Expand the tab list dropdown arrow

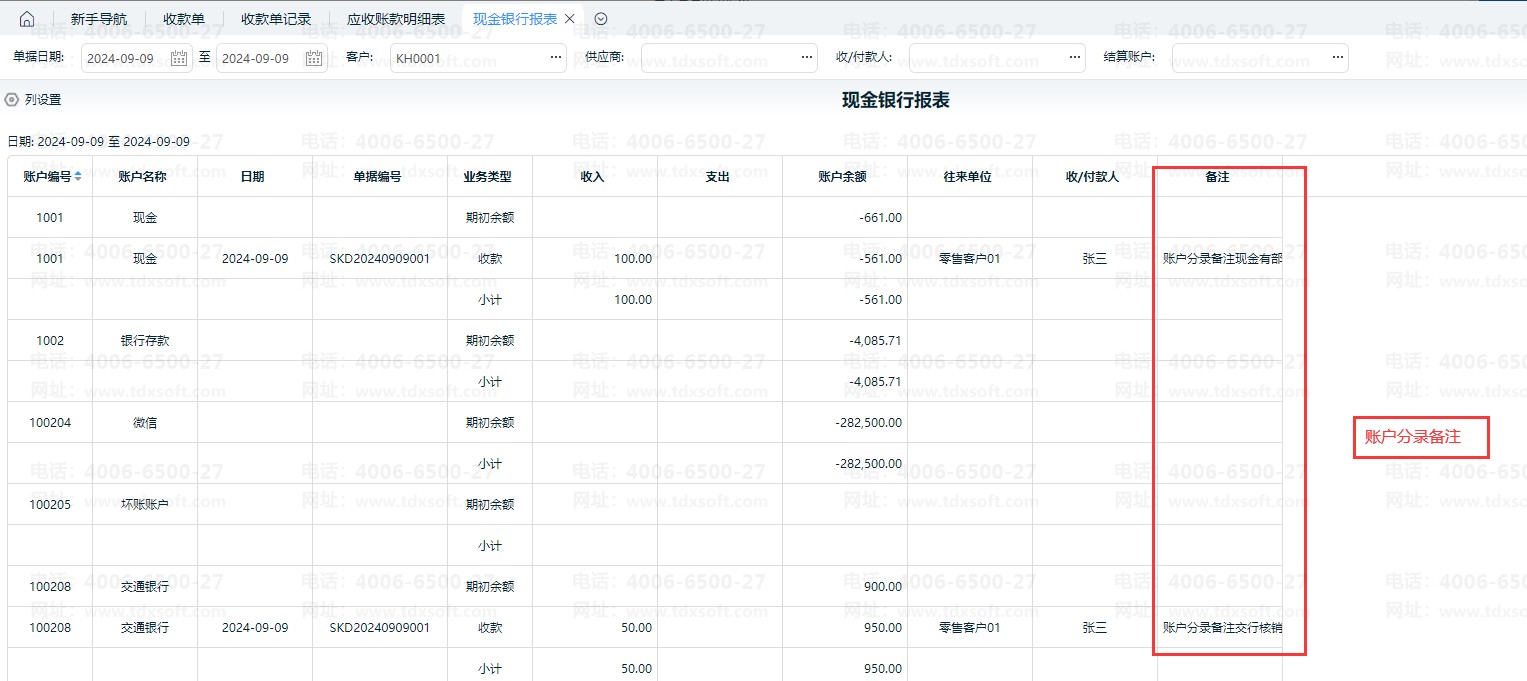tap(601, 19)
